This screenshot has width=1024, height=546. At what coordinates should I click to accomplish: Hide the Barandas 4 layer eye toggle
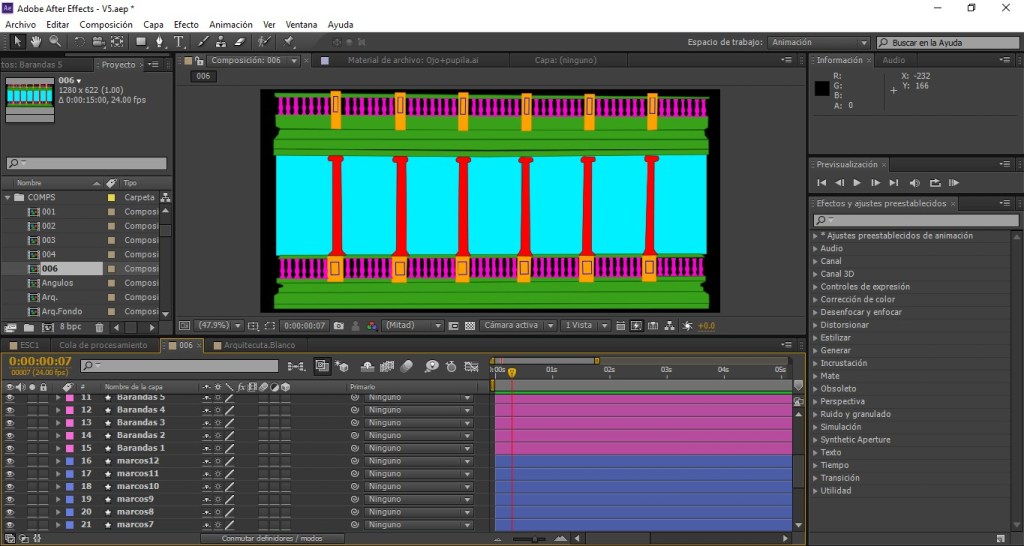10,410
